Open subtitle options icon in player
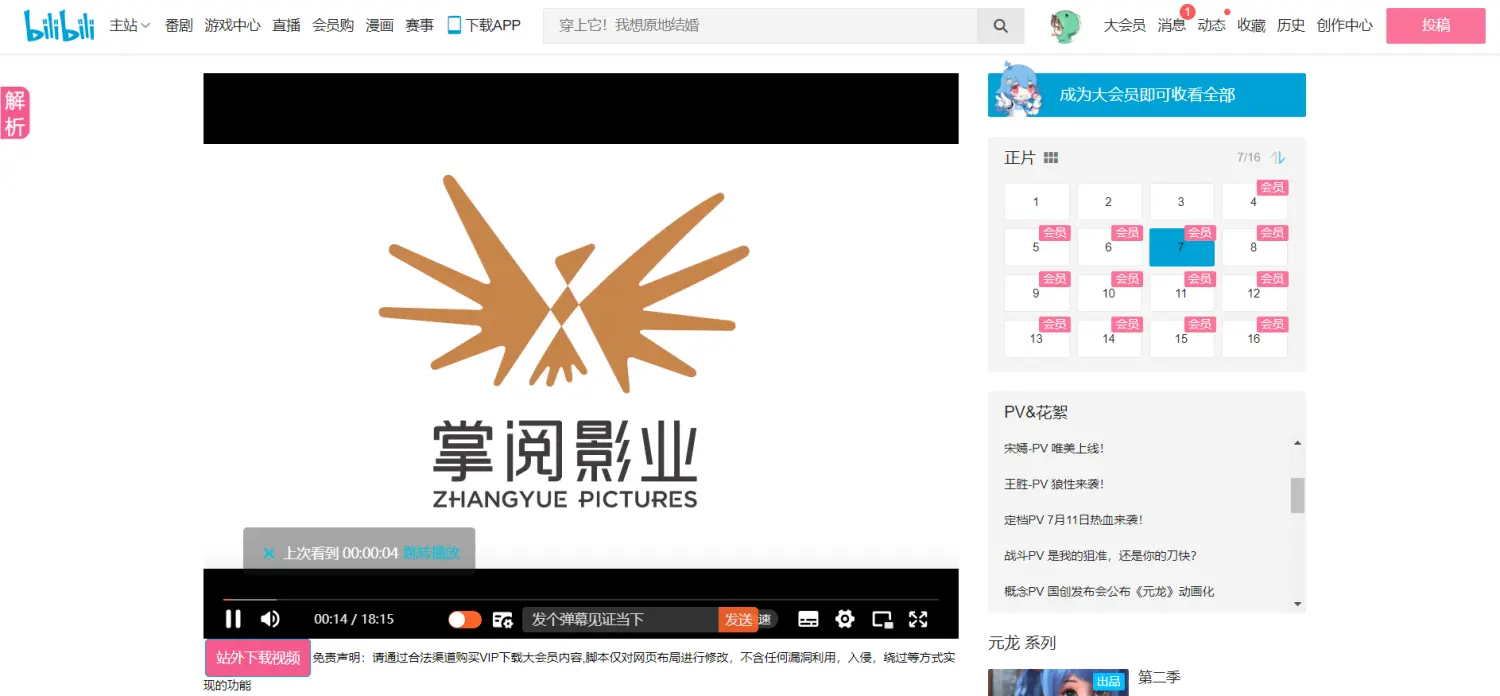The image size is (1500, 696). pyautogui.click(x=808, y=619)
